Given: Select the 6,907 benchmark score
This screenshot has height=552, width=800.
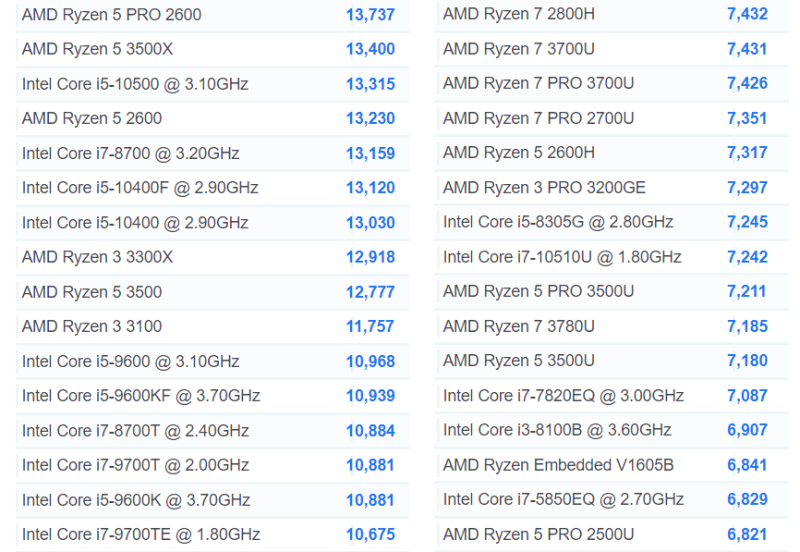Looking at the screenshot, I should (747, 430).
